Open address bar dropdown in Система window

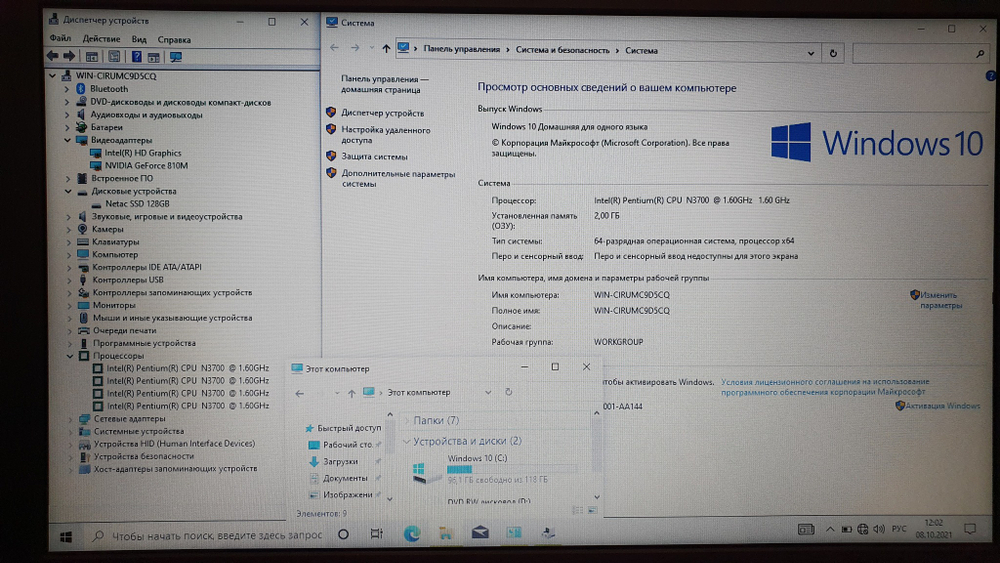pyautogui.click(x=811, y=54)
